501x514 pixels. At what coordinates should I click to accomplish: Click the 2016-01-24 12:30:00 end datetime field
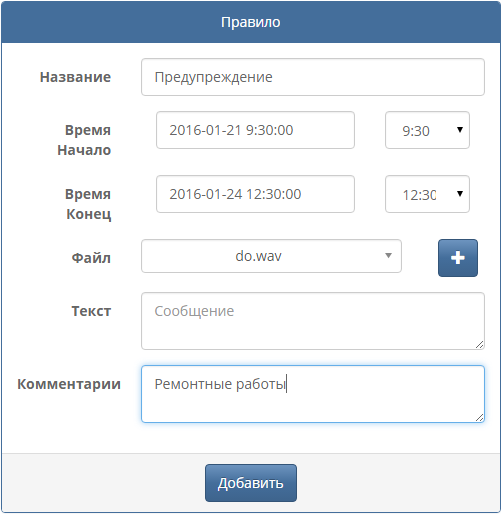pos(255,194)
